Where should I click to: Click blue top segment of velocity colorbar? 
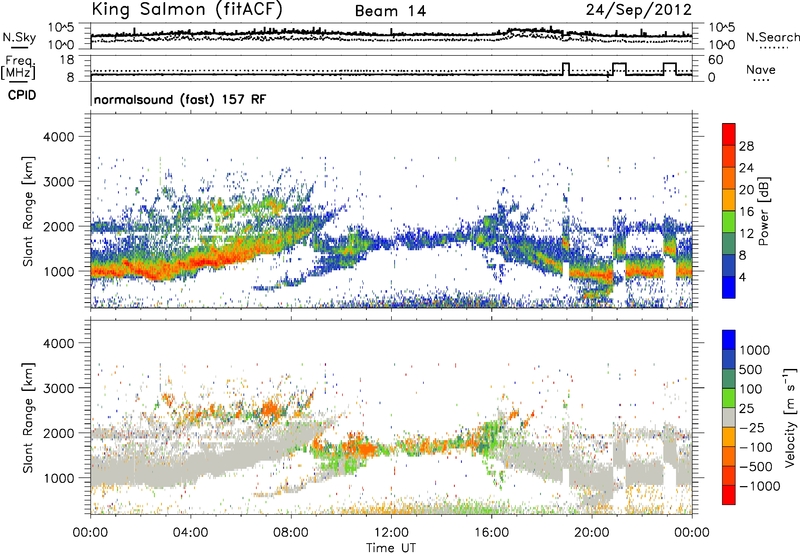[729, 340]
